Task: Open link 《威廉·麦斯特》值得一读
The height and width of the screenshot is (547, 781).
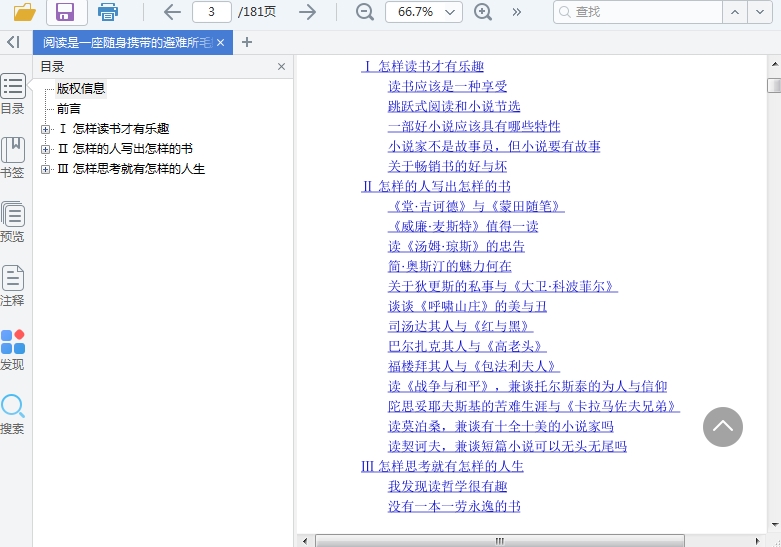Action: [463, 226]
